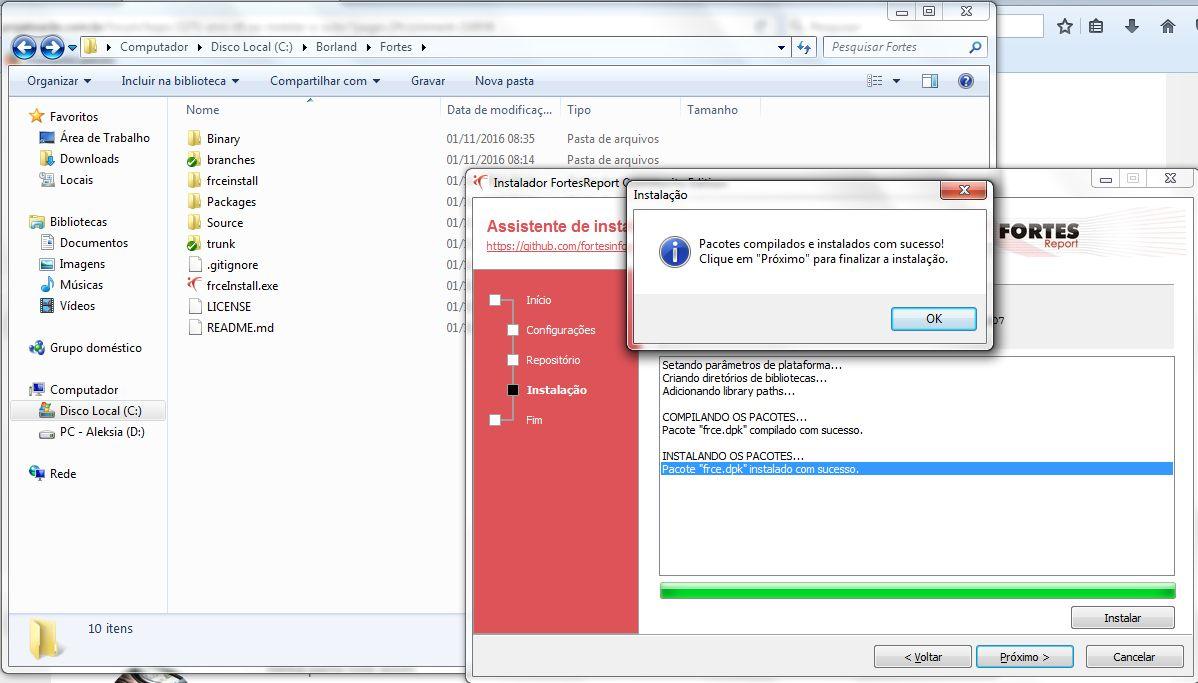The width and height of the screenshot is (1198, 683).
Task: Open recent locations dropdown beside navigation arrows
Action: [73, 47]
